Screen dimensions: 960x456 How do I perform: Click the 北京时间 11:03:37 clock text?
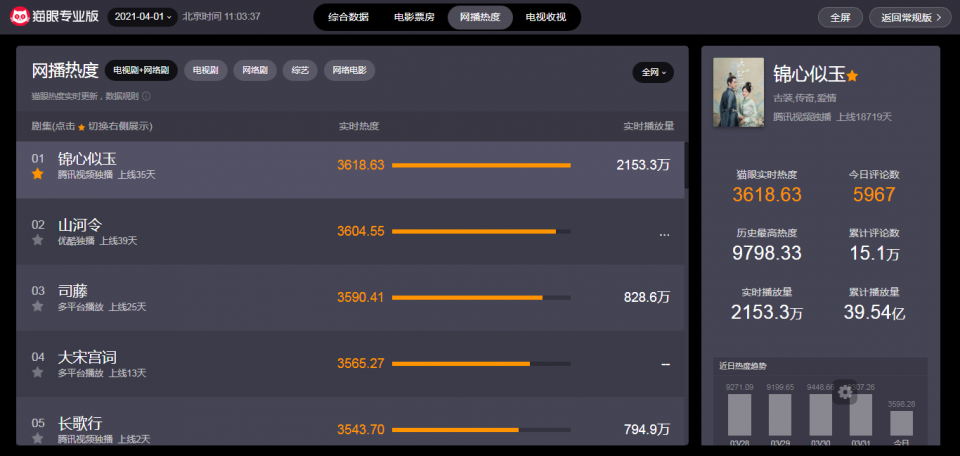[221, 17]
